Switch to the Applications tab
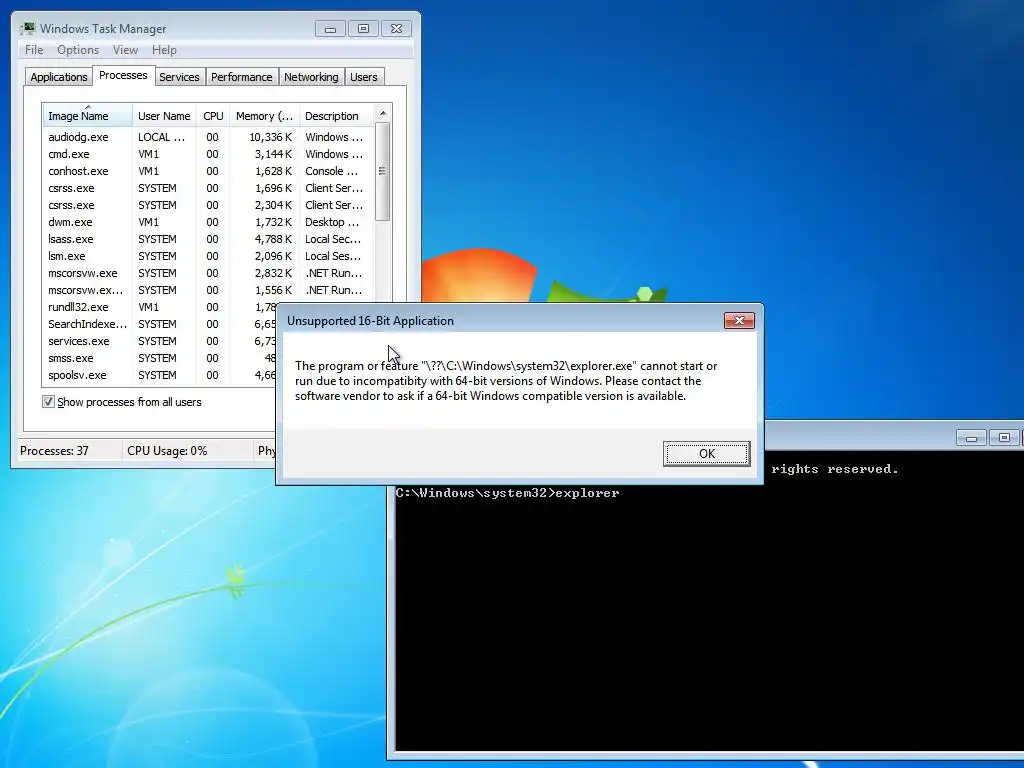Image resolution: width=1024 pixels, height=768 pixels. 59,77
